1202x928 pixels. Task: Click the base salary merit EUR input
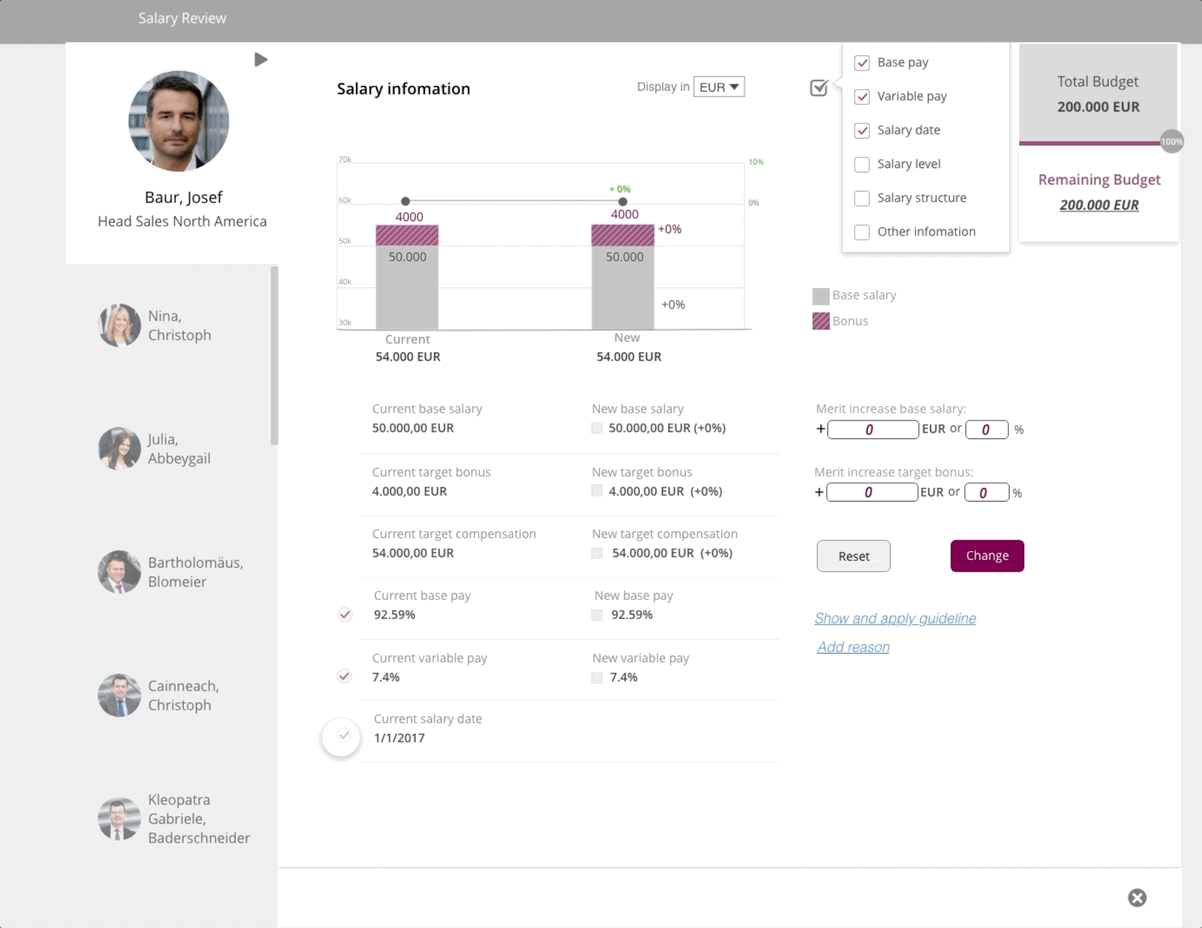point(873,429)
